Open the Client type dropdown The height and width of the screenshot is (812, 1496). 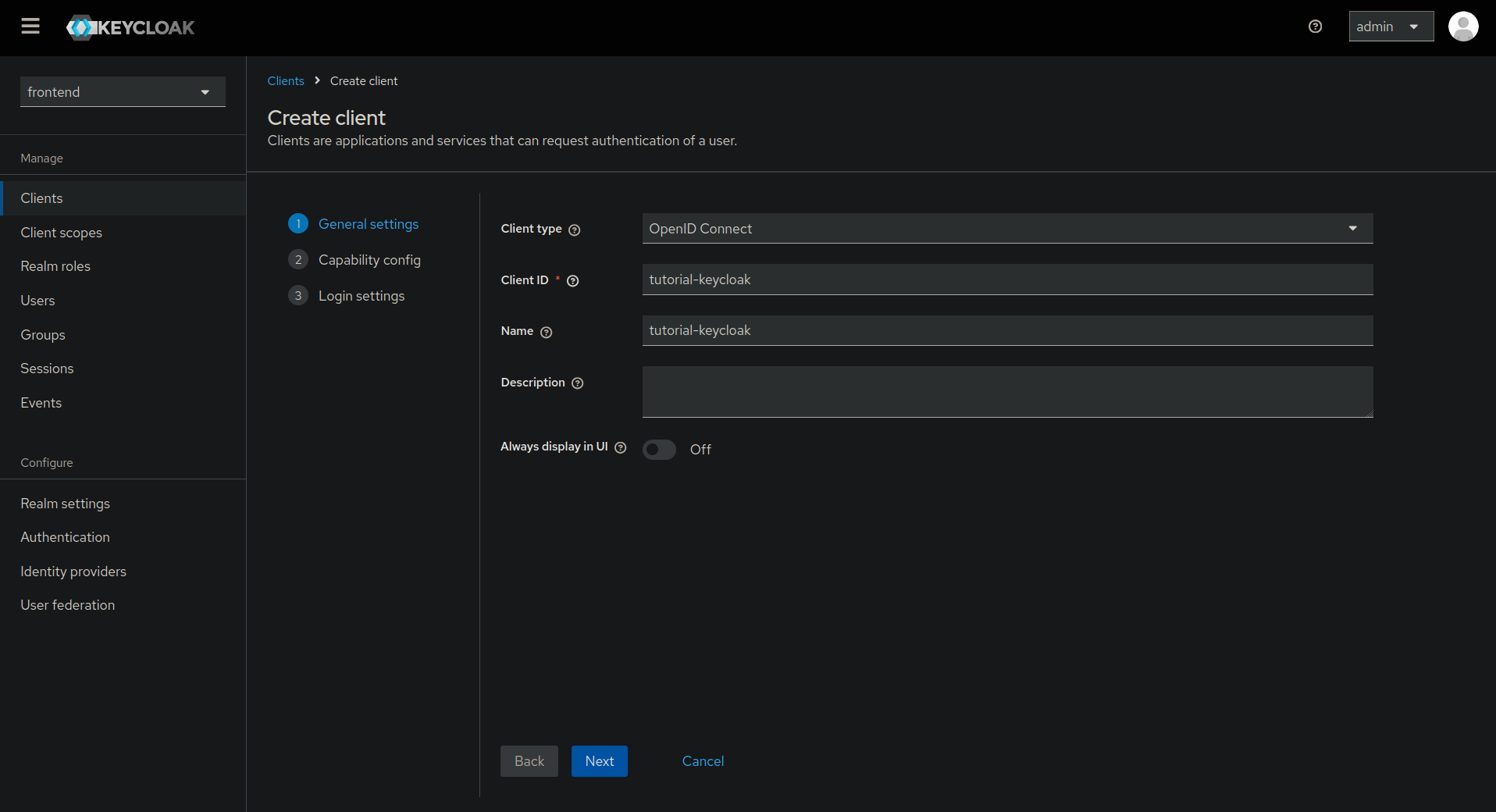tap(1007, 229)
